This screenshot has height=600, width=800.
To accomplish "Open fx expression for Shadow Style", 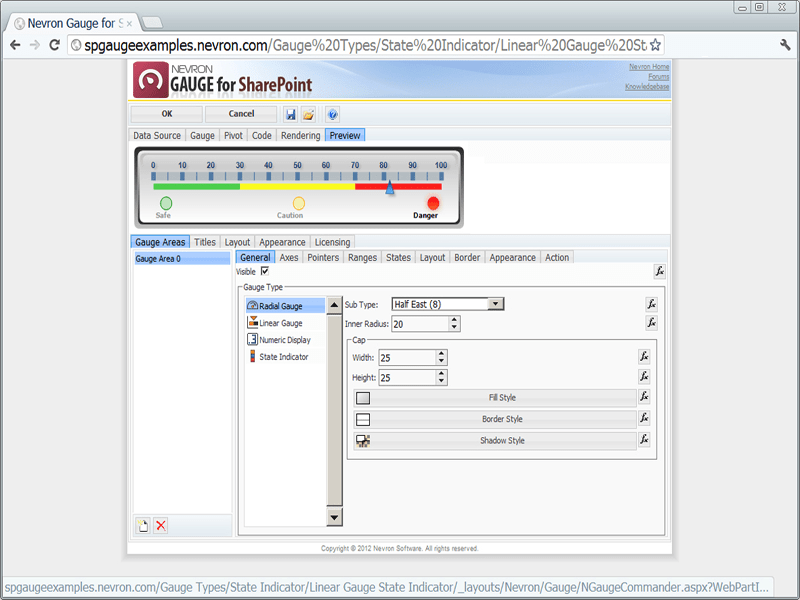I will pos(644,439).
